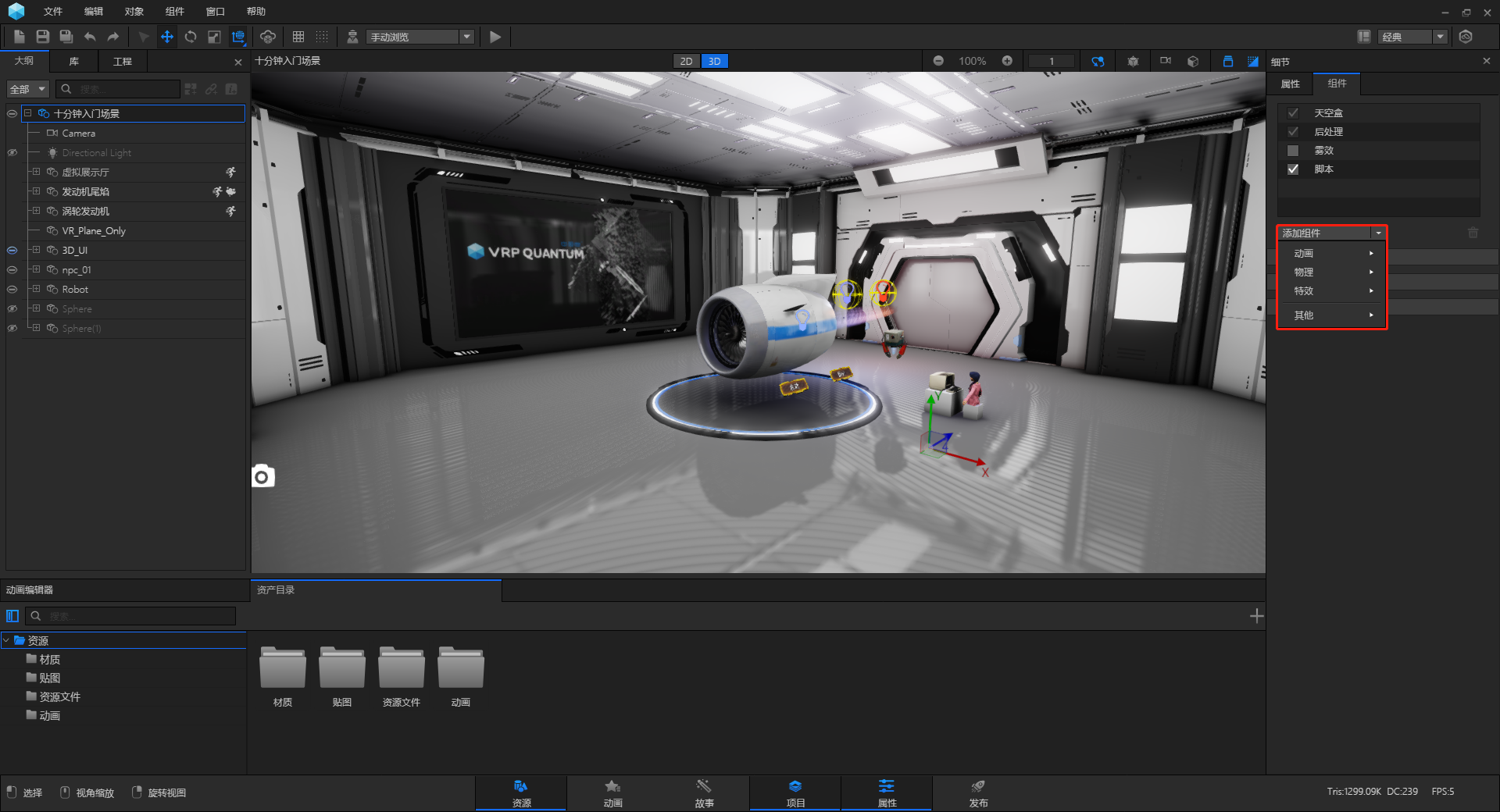Image resolution: width=1500 pixels, height=812 pixels.
Task: Click the play button to run scene
Action: point(495,37)
